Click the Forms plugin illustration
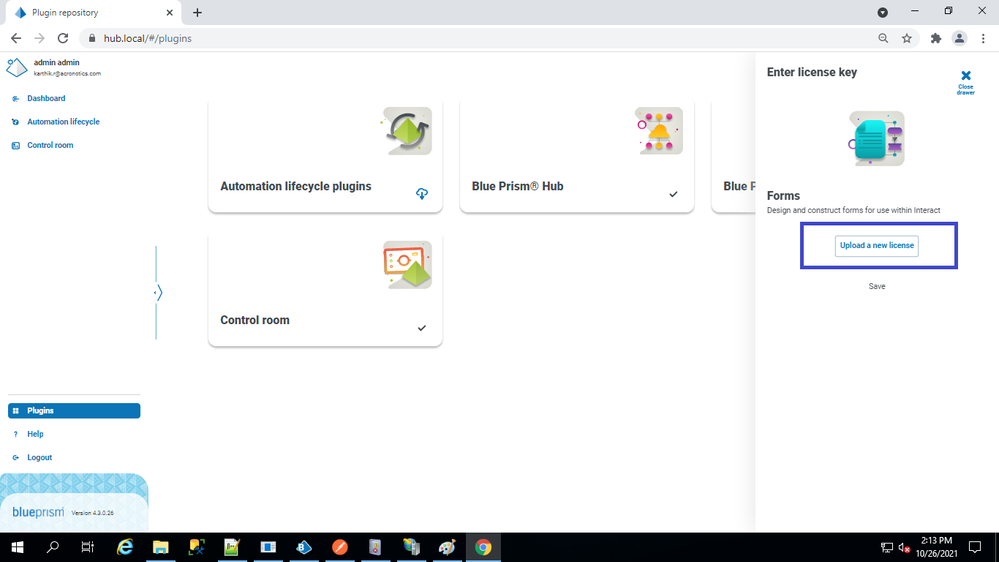999x562 pixels. (877, 138)
